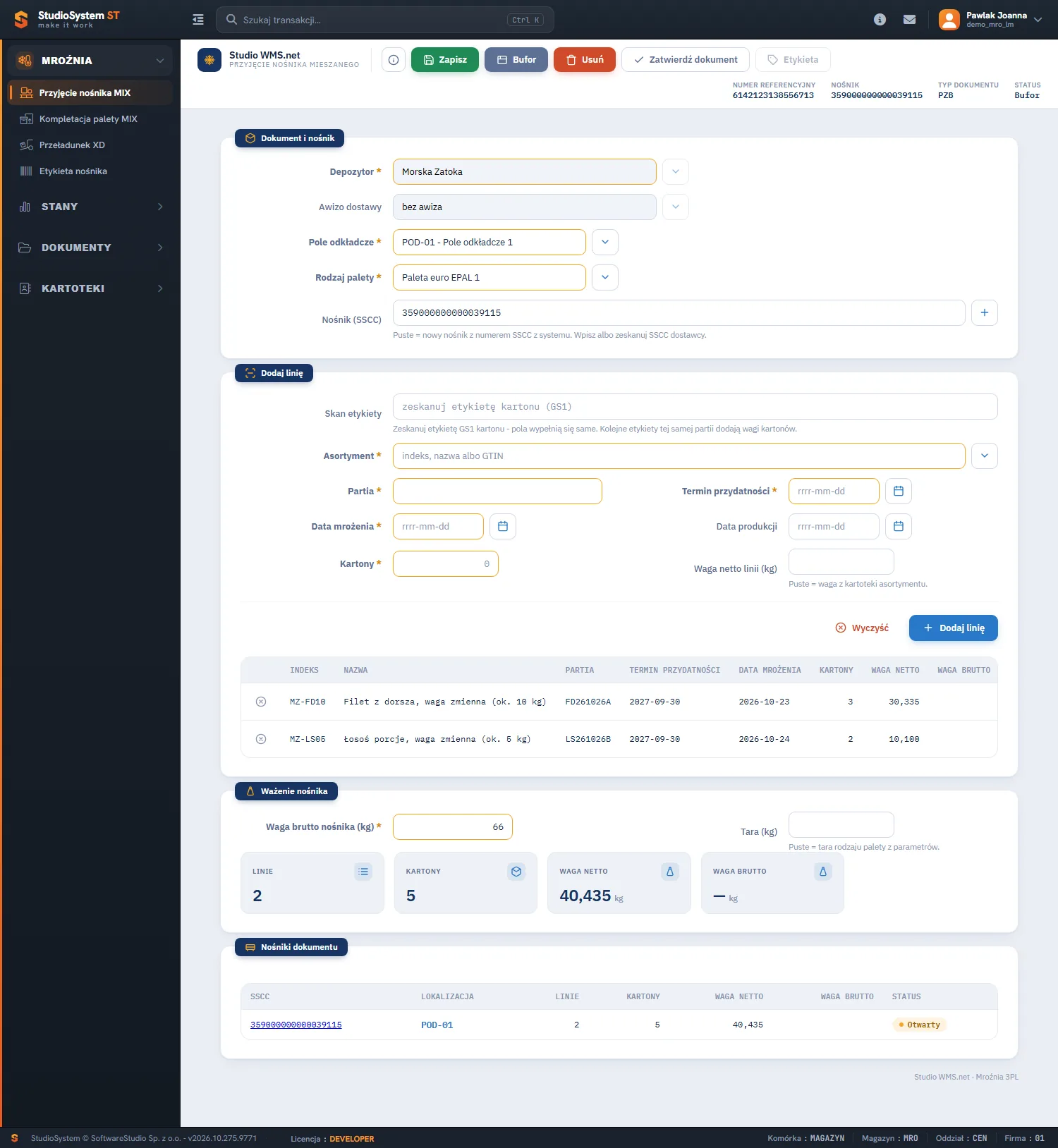Image resolution: width=1058 pixels, height=1148 pixels.
Task: Collapse the MROŹNIA menu section
Action: tap(90, 61)
